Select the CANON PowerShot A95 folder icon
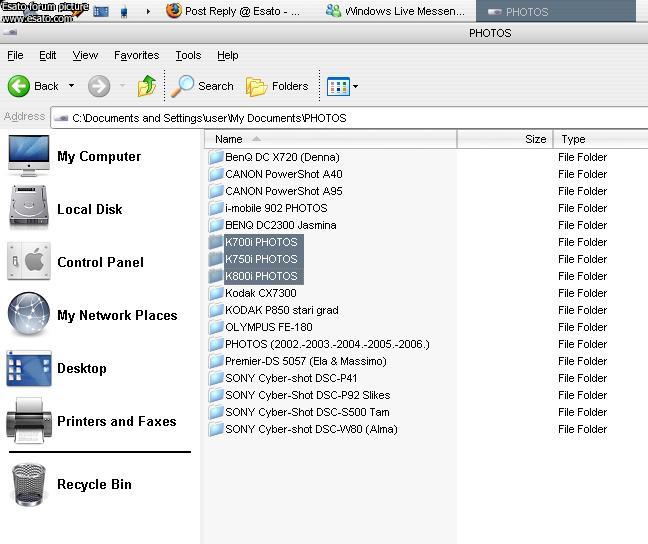Viewport: 648px width, 544px height. 216,191
